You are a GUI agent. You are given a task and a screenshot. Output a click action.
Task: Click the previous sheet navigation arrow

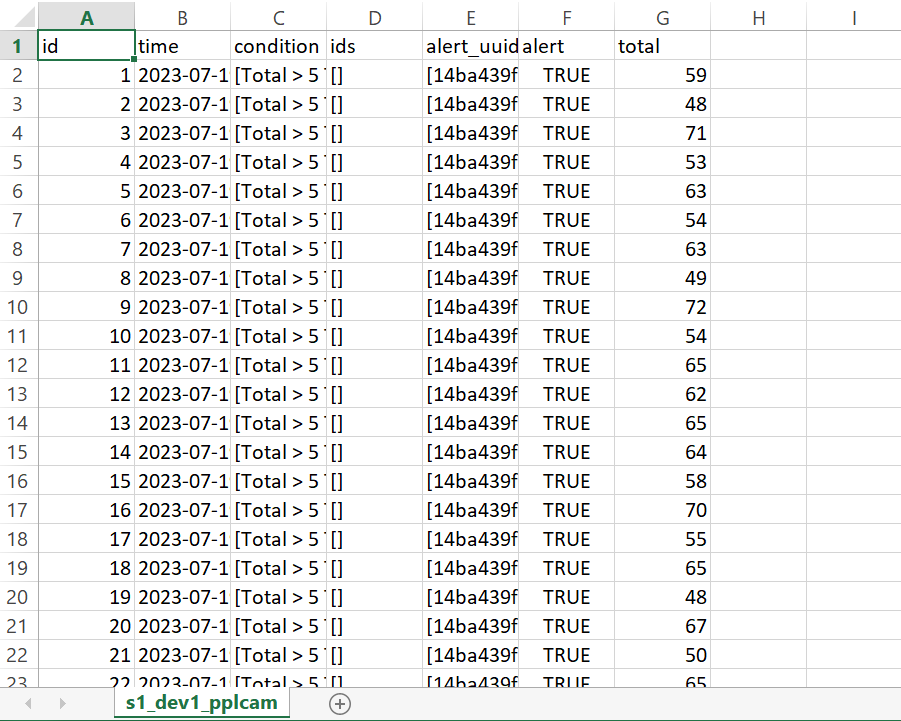click(x=29, y=704)
